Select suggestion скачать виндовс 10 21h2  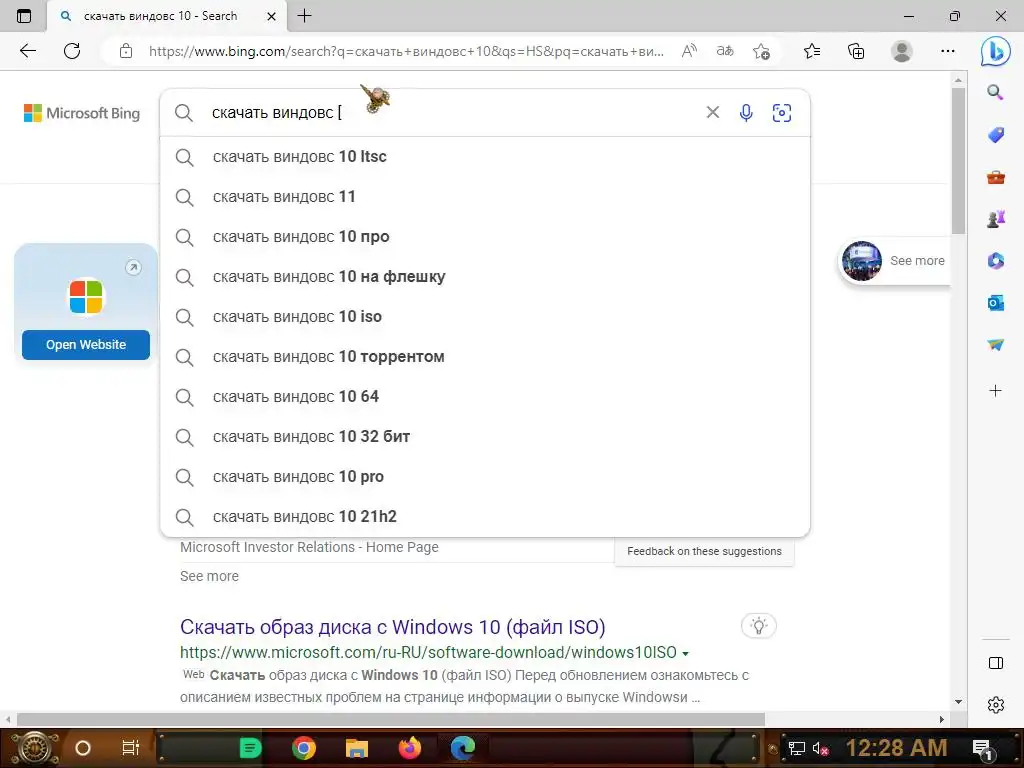click(485, 517)
